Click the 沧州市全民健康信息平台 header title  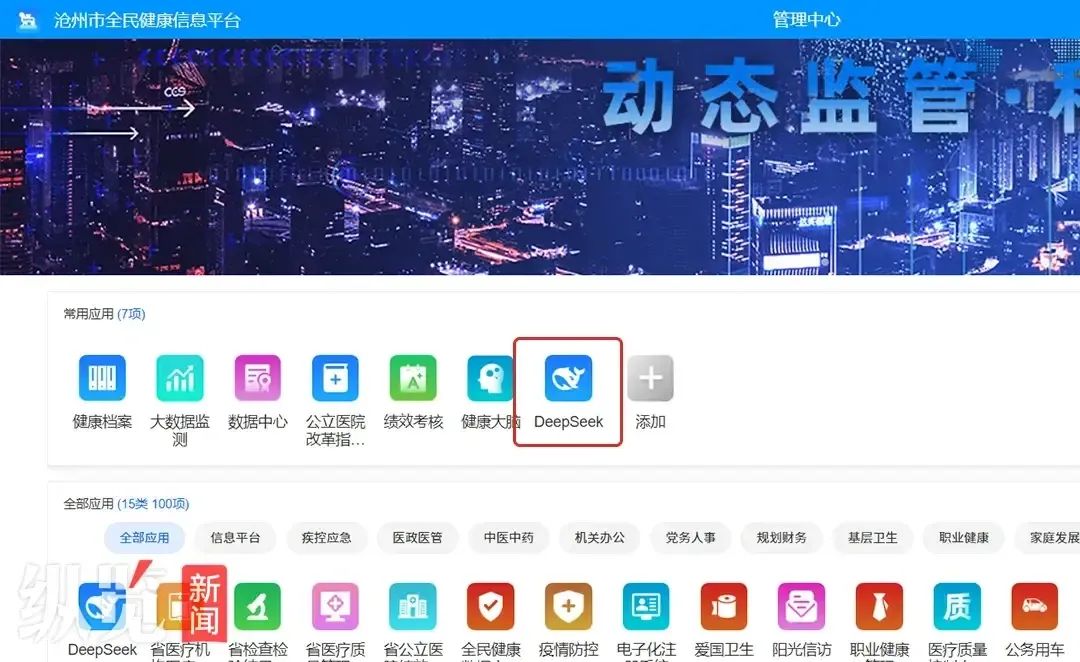[146, 20]
